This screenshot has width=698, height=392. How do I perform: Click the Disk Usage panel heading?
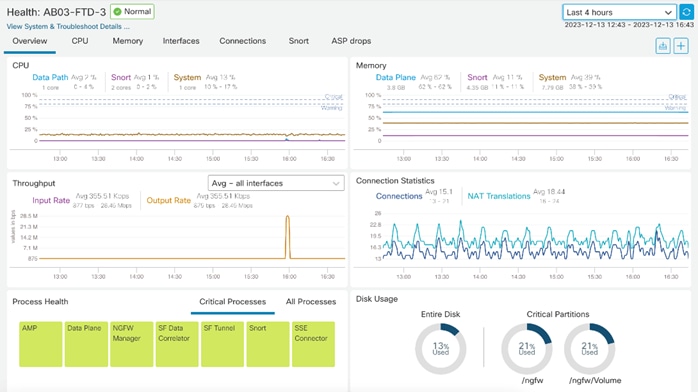(x=377, y=299)
